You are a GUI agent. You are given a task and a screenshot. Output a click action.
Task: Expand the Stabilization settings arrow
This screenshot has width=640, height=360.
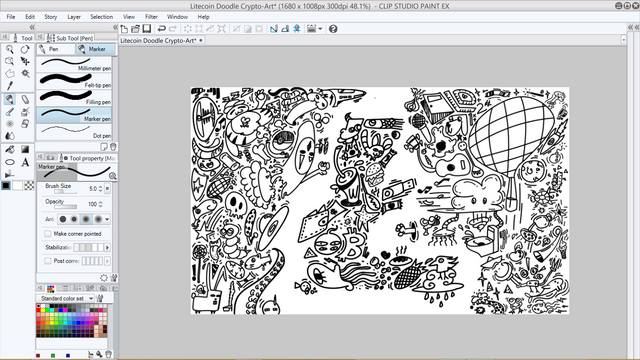(x=107, y=247)
